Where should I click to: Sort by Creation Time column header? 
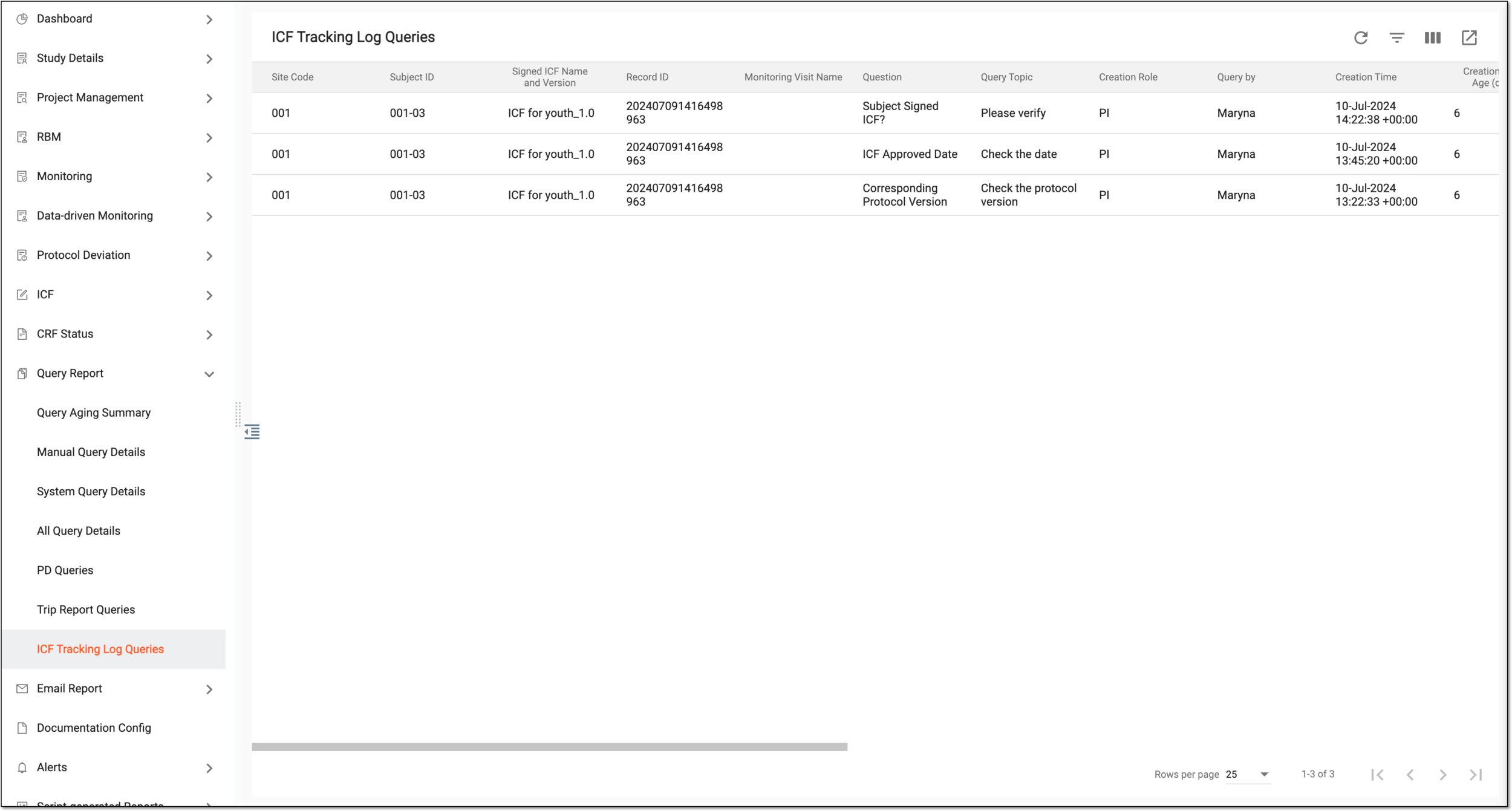click(x=1366, y=77)
